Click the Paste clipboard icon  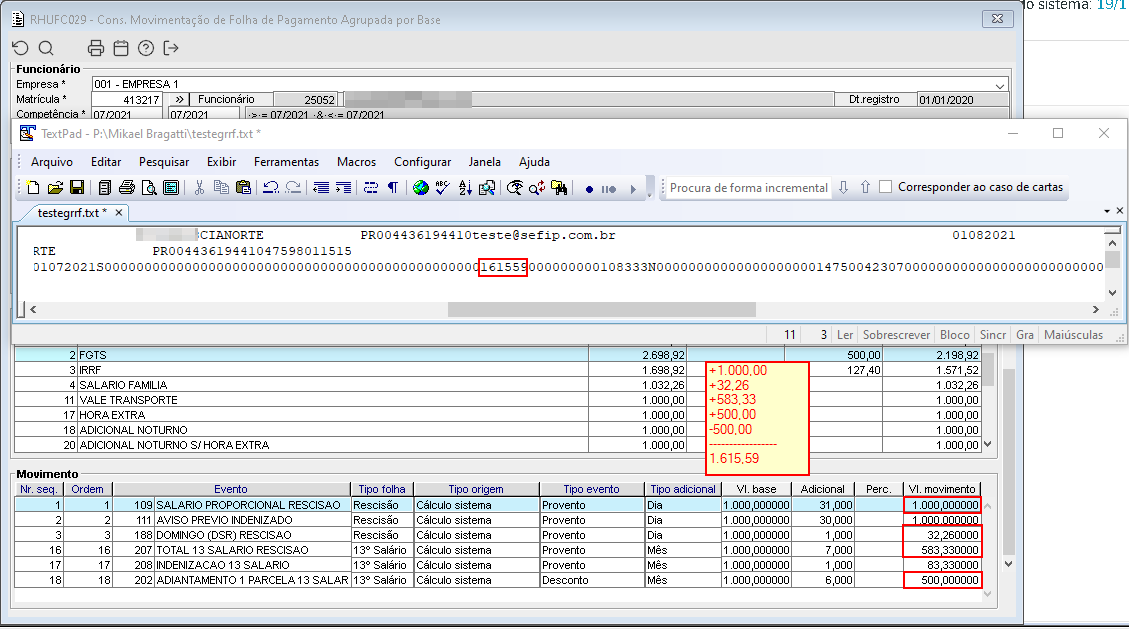click(x=242, y=188)
